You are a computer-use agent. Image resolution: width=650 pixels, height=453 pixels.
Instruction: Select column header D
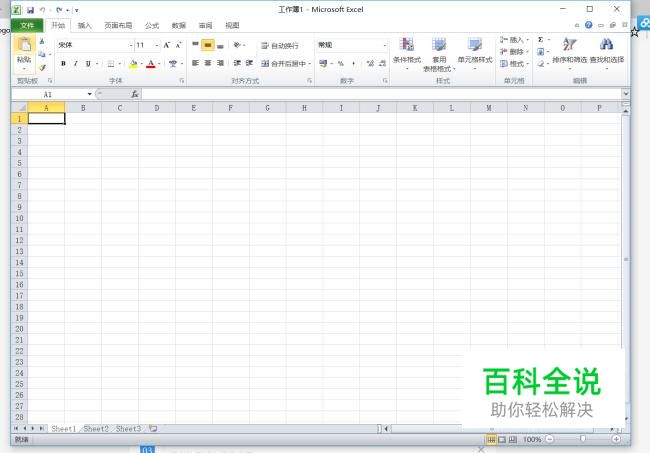(x=157, y=108)
